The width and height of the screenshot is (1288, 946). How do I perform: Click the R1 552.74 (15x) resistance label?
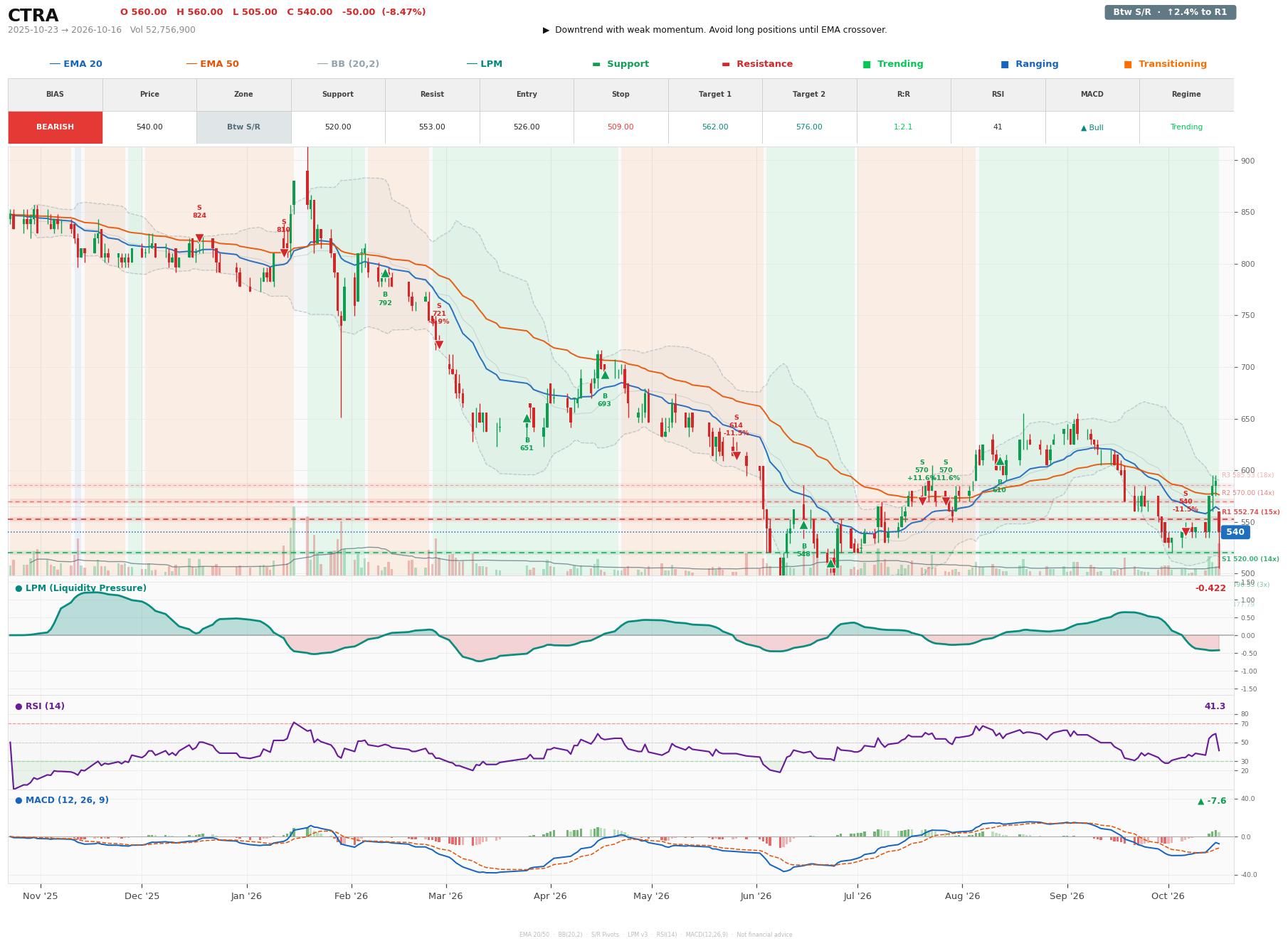tap(1250, 512)
